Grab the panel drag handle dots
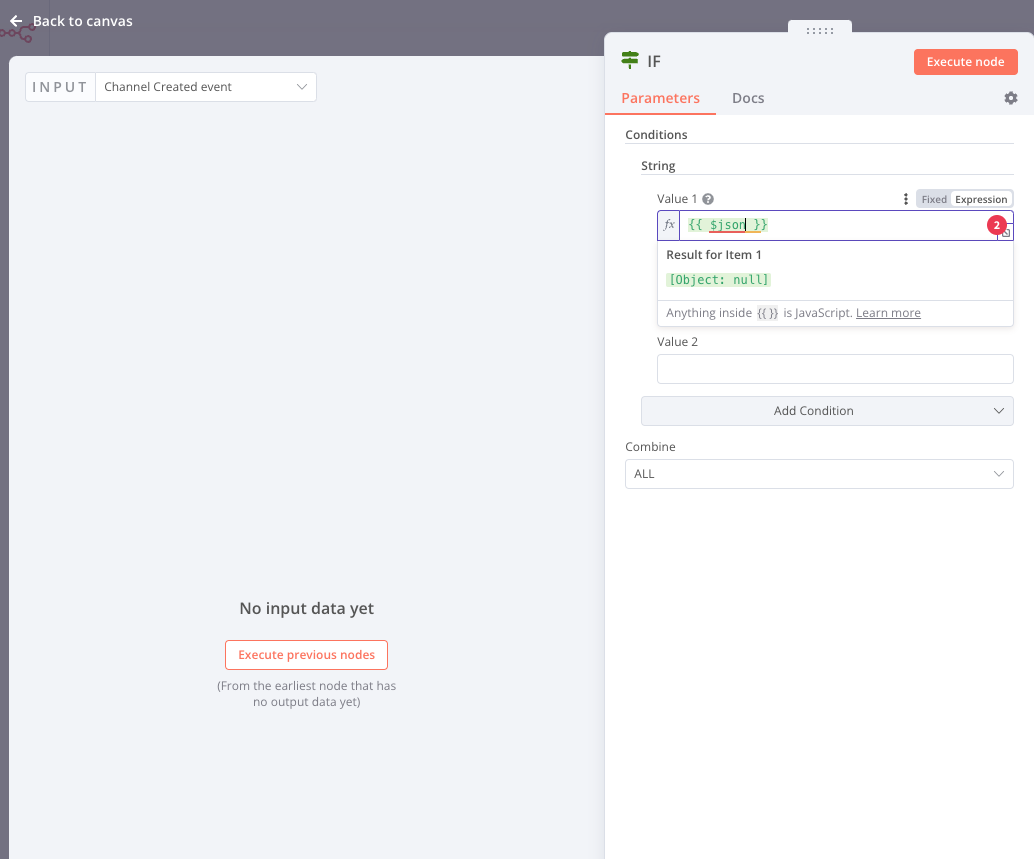This screenshot has height=859, width=1034. pos(820,31)
